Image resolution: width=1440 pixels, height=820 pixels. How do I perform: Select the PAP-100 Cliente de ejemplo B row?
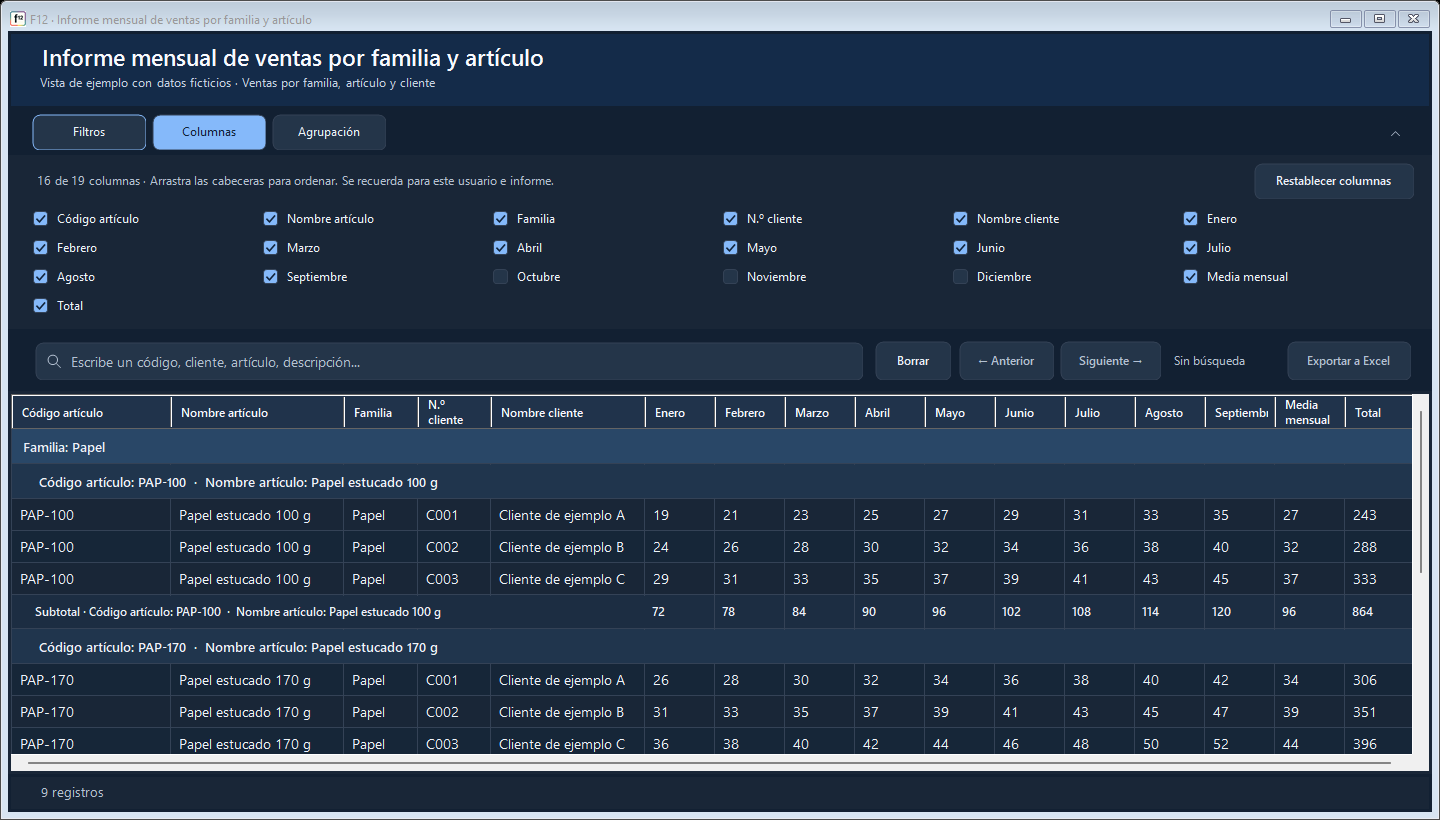[x=712, y=547]
